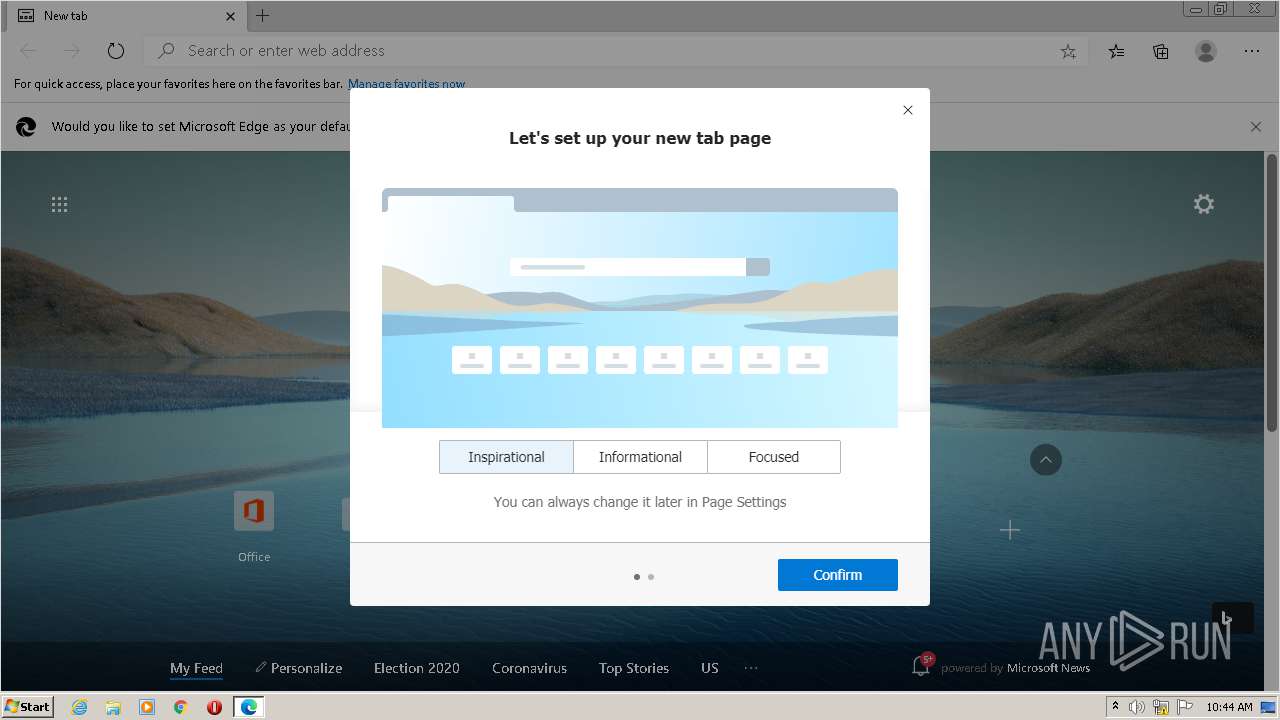Select the Focused layout option

[x=774, y=457]
